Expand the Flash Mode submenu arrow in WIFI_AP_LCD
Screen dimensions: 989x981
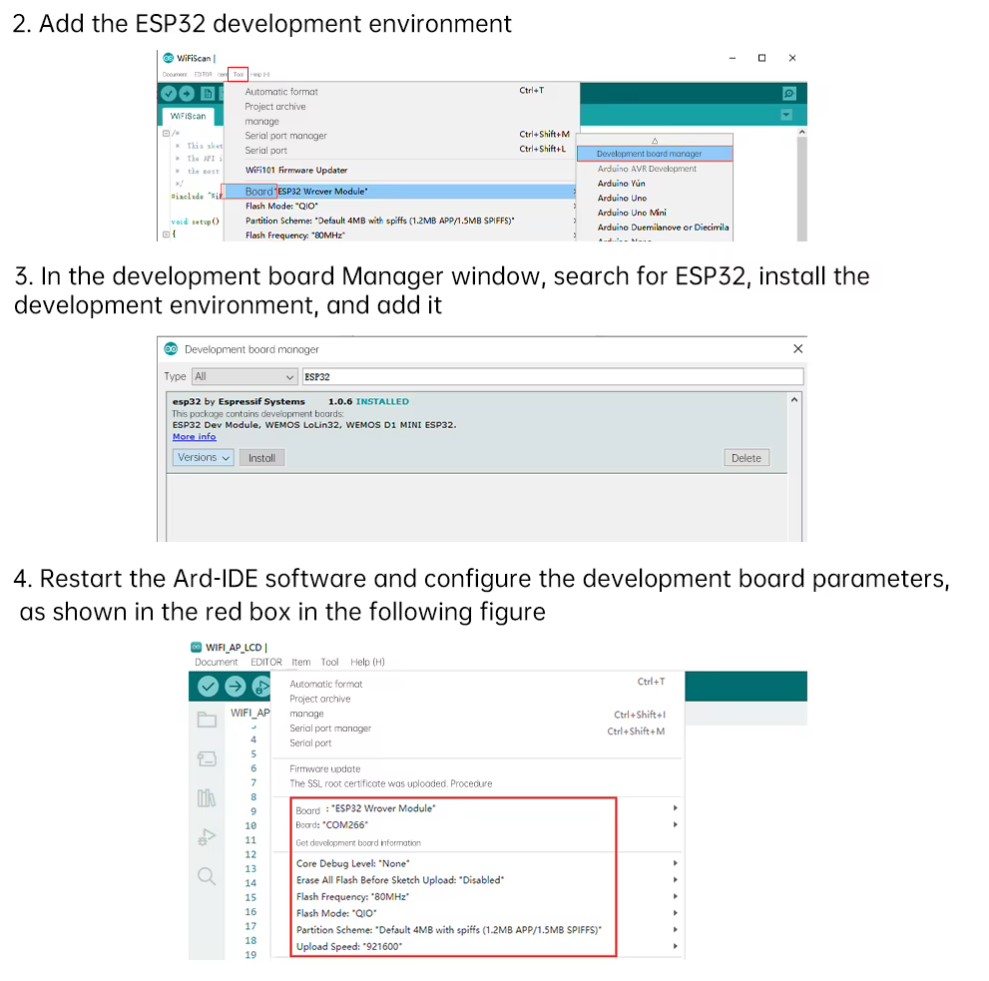(x=675, y=913)
